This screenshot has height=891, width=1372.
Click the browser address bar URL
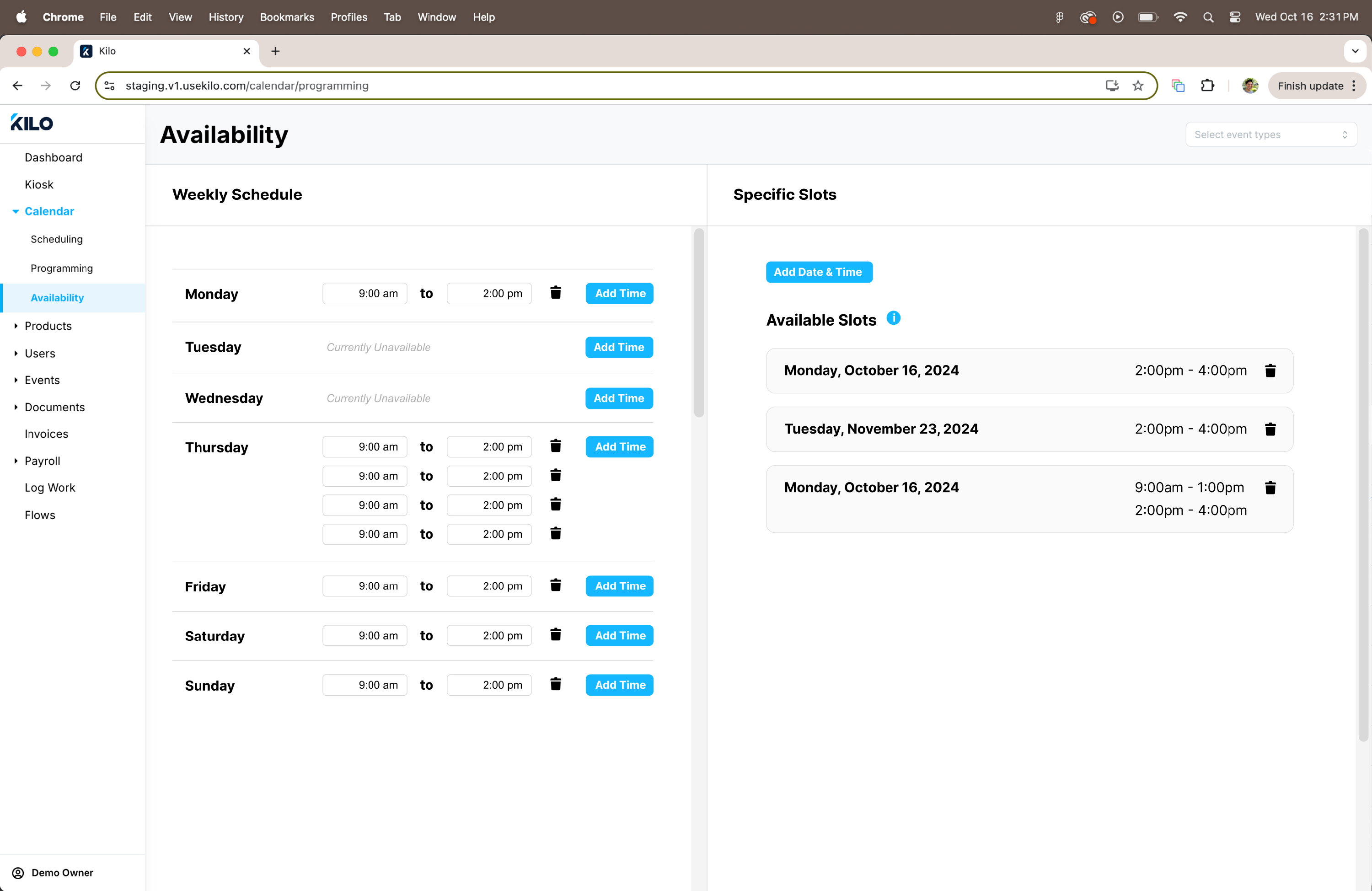pyautogui.click(x=247, y=86)
